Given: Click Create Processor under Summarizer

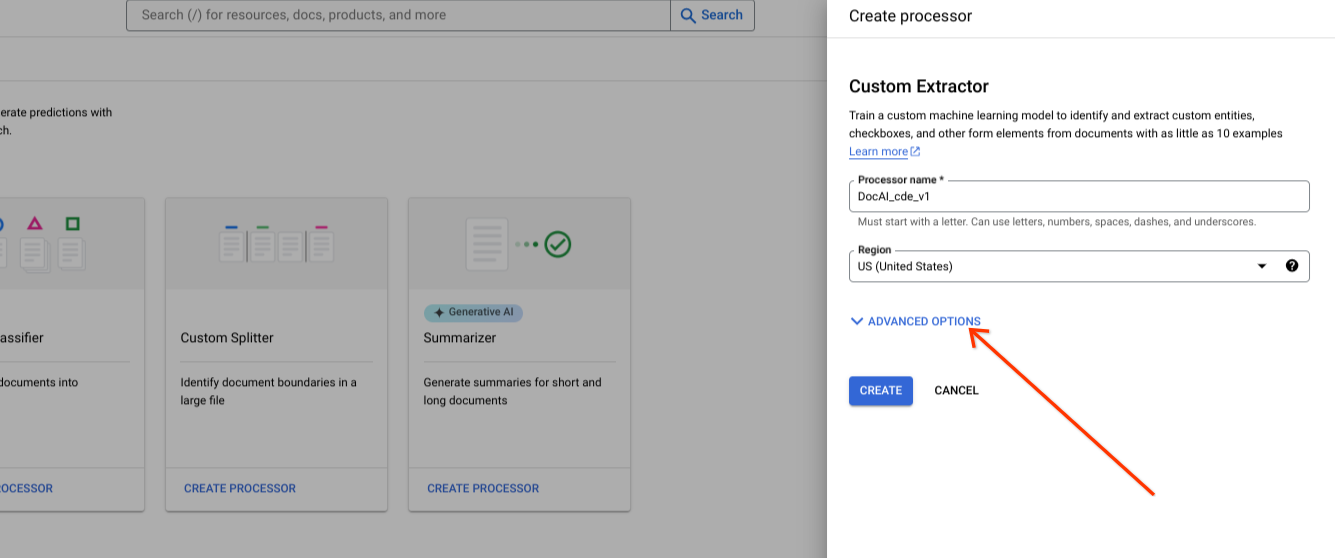Looking at the screenshot, I should [483, 488].
